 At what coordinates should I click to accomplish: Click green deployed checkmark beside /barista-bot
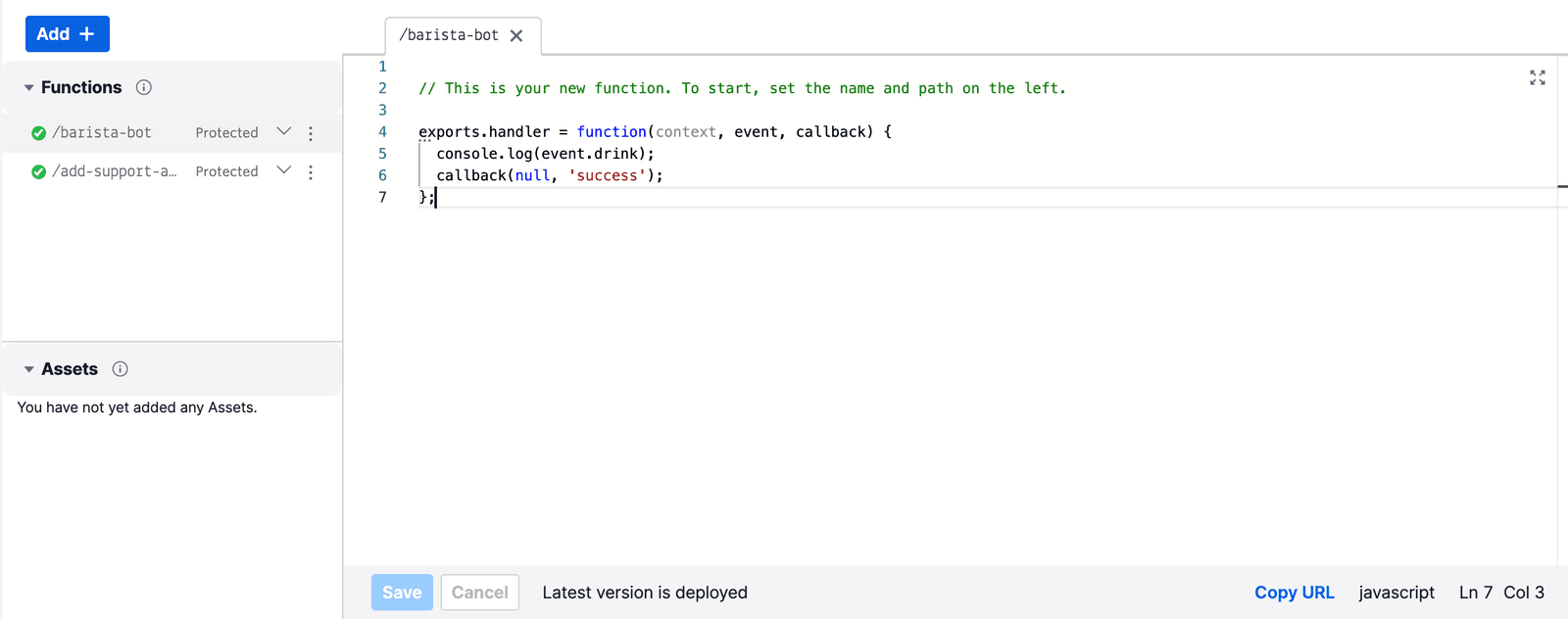click(38, 133)
